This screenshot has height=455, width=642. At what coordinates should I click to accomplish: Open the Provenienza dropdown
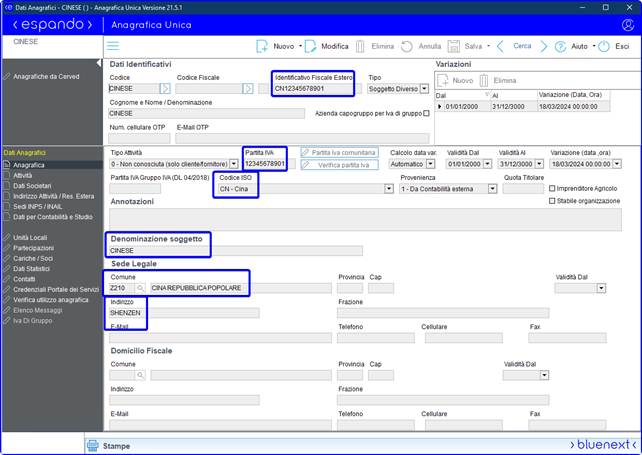[492, 189]
